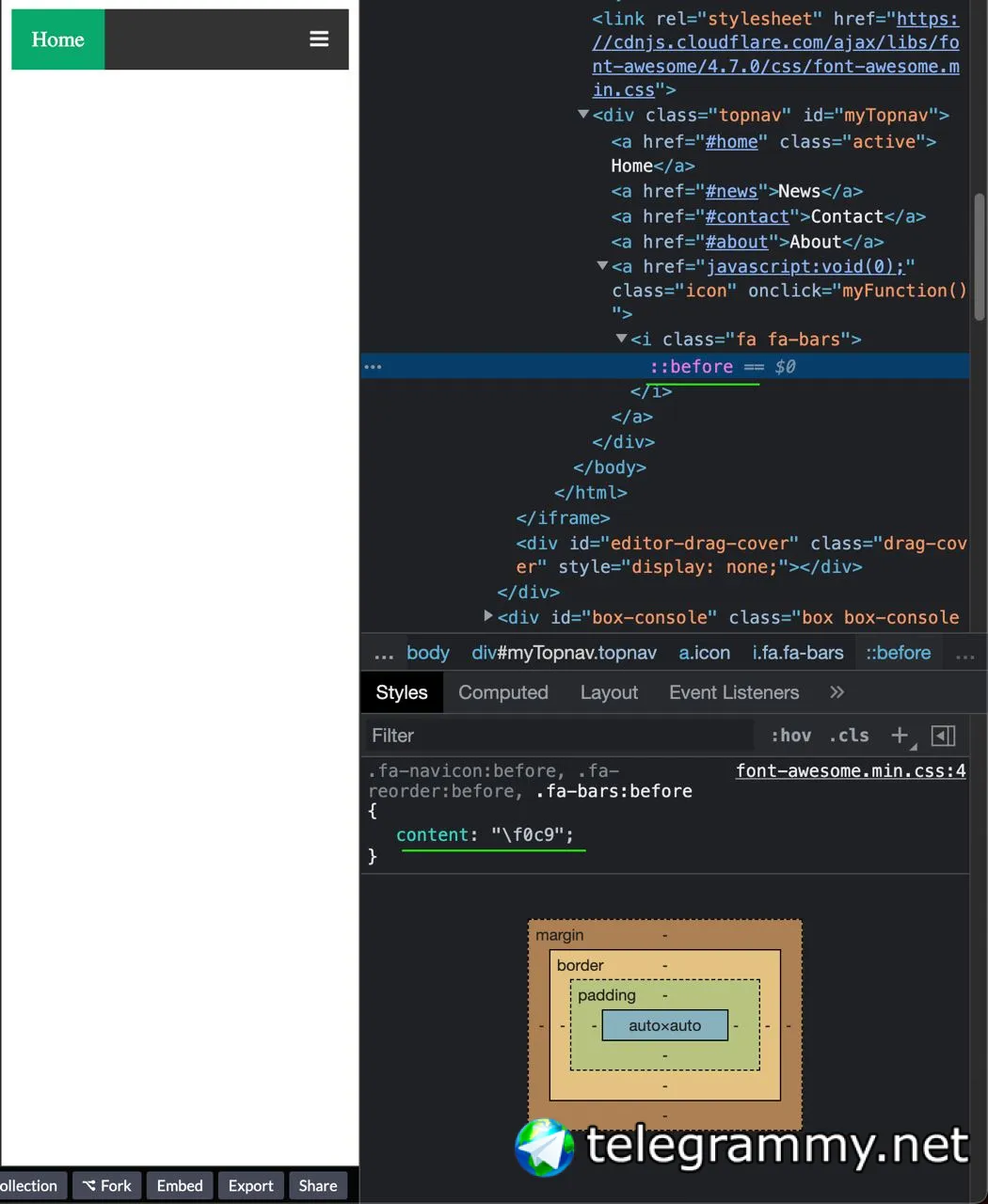Toggle the :hov element state panel
The image size is (988, 1204).
coord(790,736)
